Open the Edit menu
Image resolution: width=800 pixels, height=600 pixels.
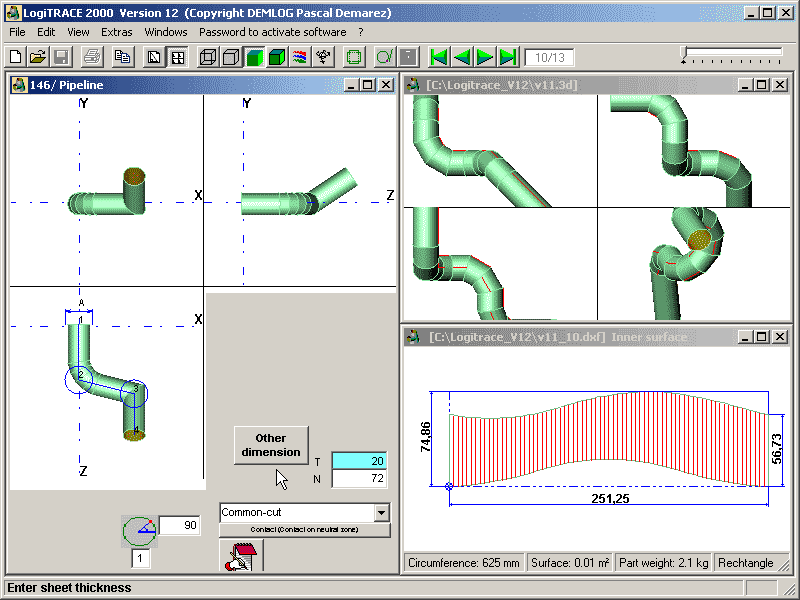[46, 32]
